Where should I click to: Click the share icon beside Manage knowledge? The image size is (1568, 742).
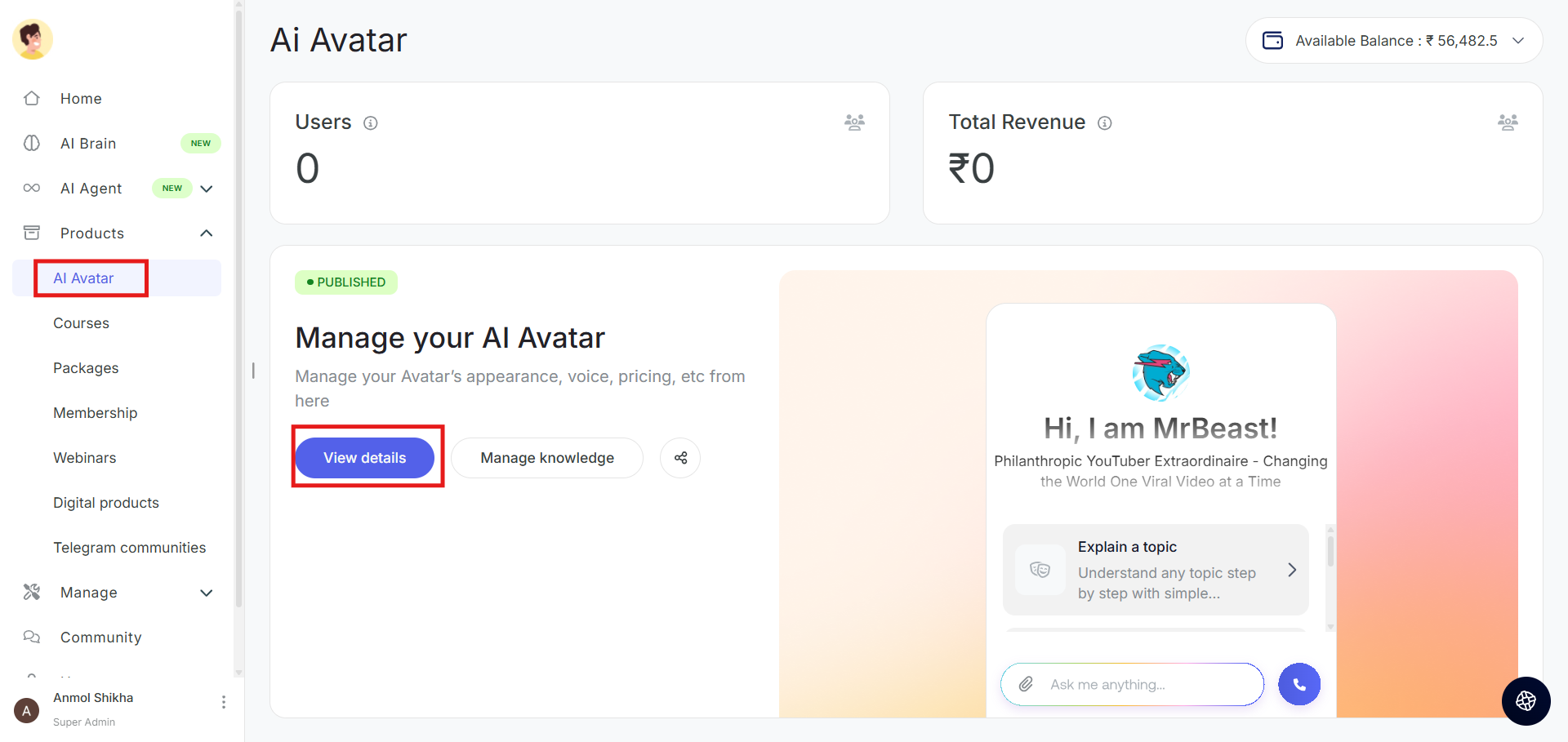click(680, 458)
